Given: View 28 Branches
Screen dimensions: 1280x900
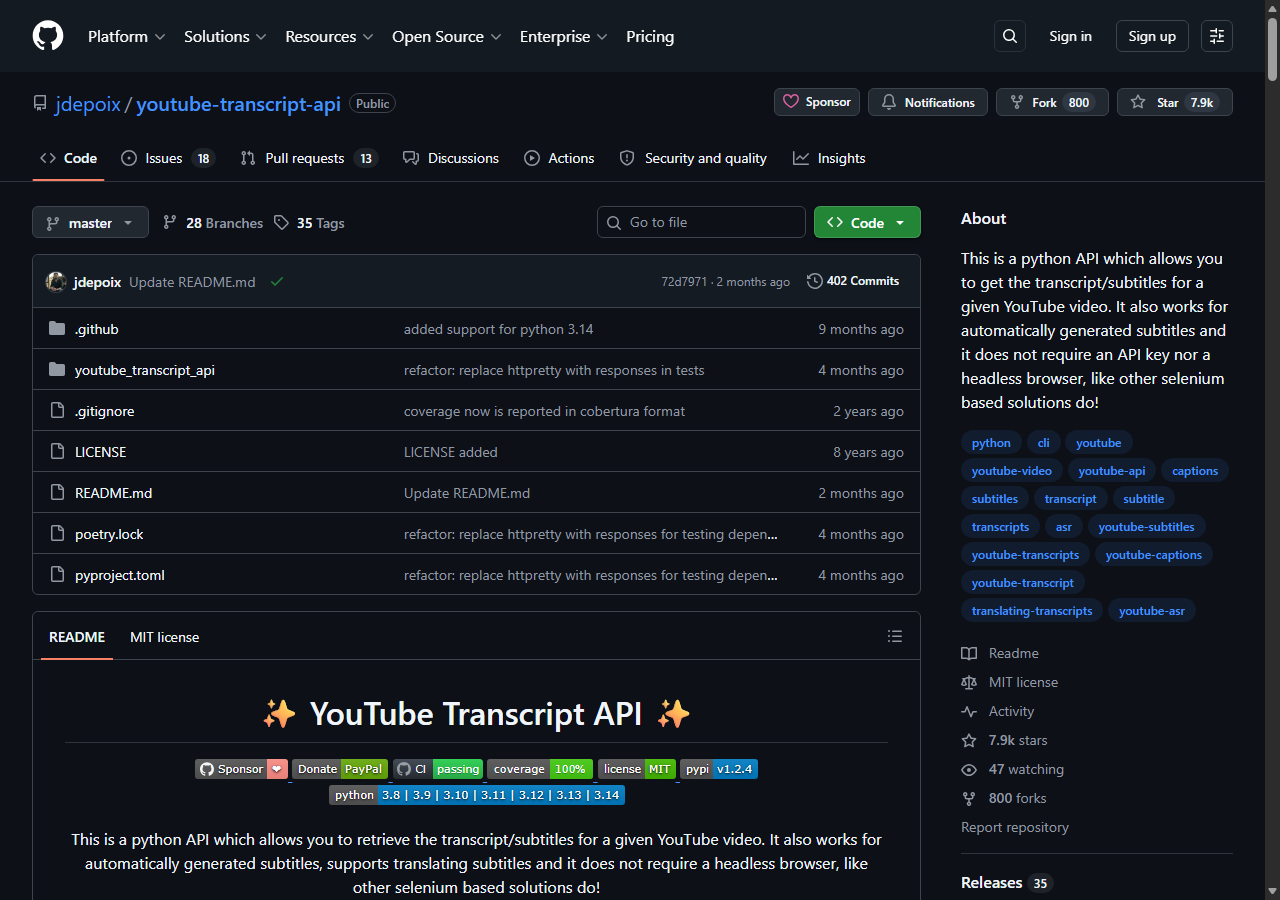Looking at the screenshot, I should [x=213, y=223].
